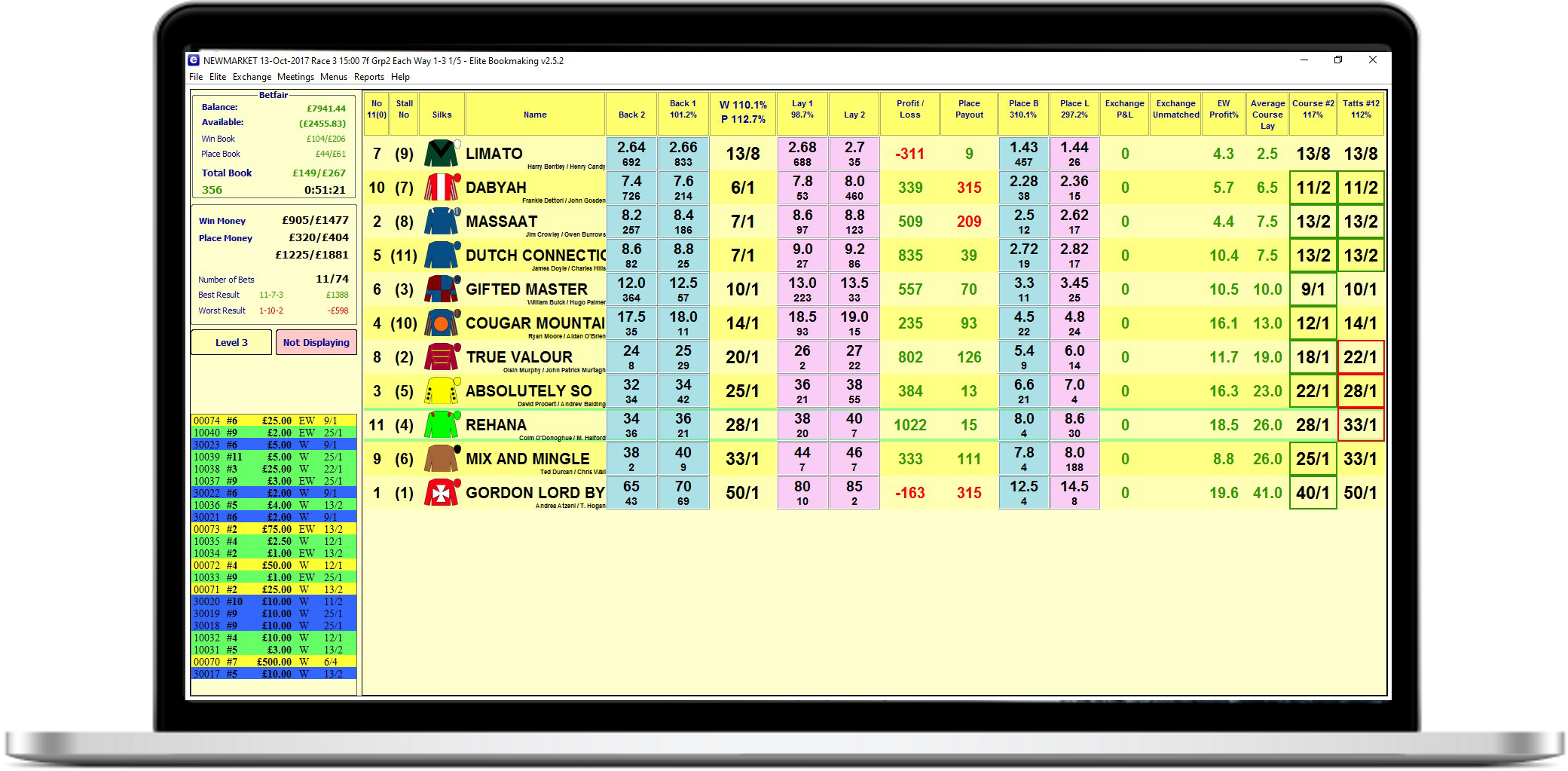Click the Betfair Balance value £7941.44
1568x771 pixels.
(326, 108)
